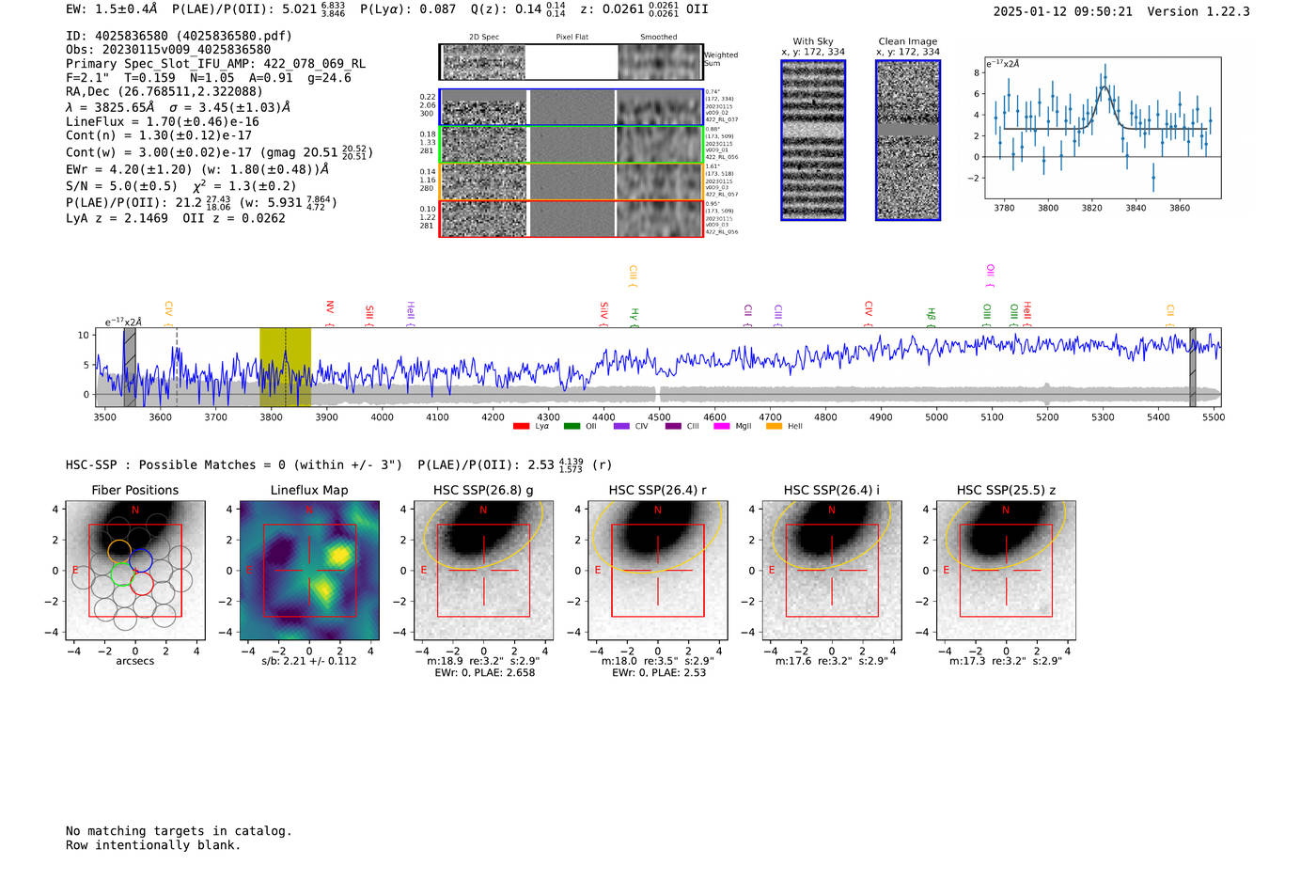Click the Weighted Sum 2D spectrum strip
Screen dimensions: 1316x896
click(572, 62)
